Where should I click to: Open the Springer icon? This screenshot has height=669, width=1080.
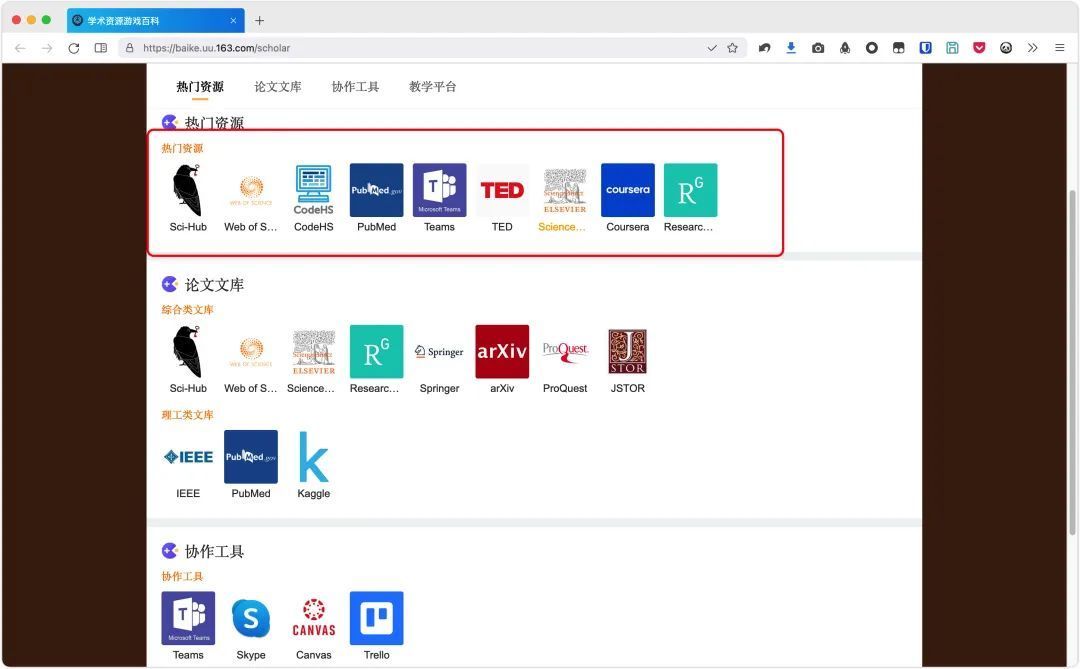pos(439,351)
